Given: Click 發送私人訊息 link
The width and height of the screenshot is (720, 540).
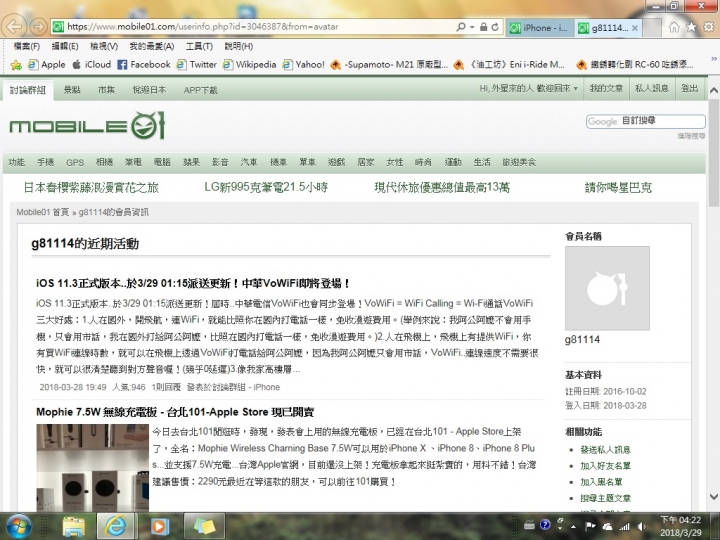Looking at the screenshot, I should coord(605,450).
